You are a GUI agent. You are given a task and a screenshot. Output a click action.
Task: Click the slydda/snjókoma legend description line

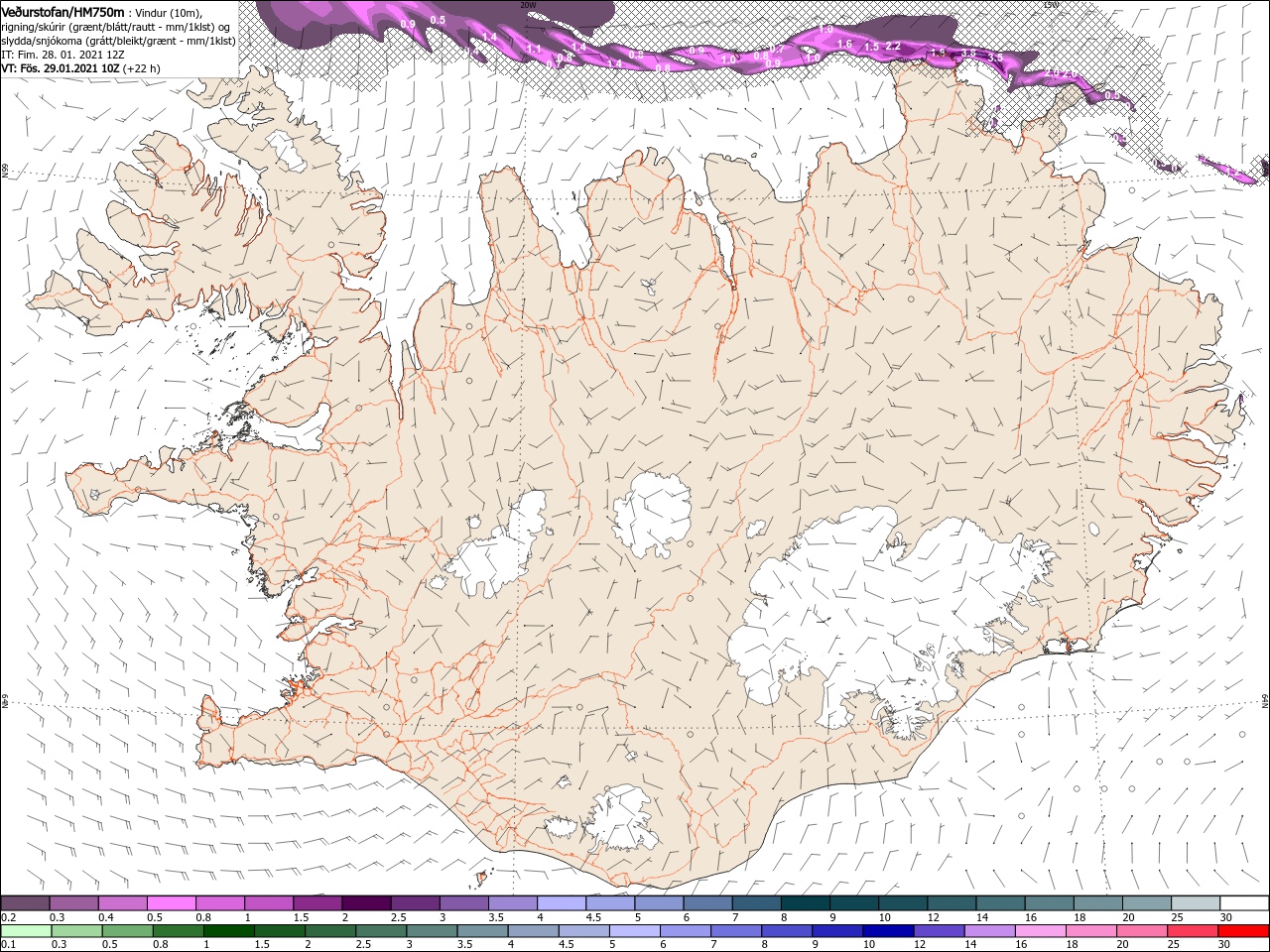pyautogui.click(x=118, y=41)
